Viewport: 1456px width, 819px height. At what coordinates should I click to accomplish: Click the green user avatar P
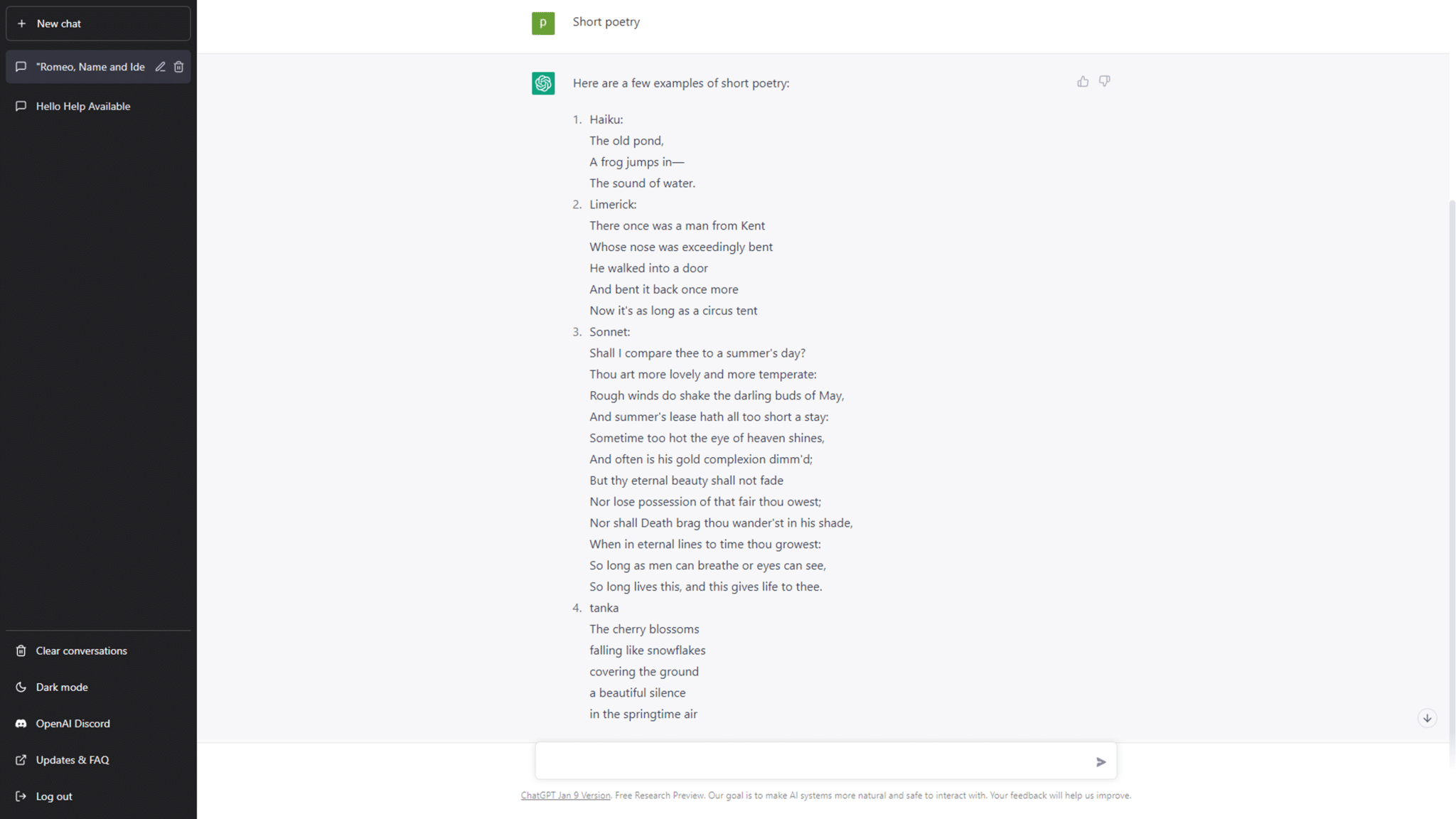tap(543, 23)
